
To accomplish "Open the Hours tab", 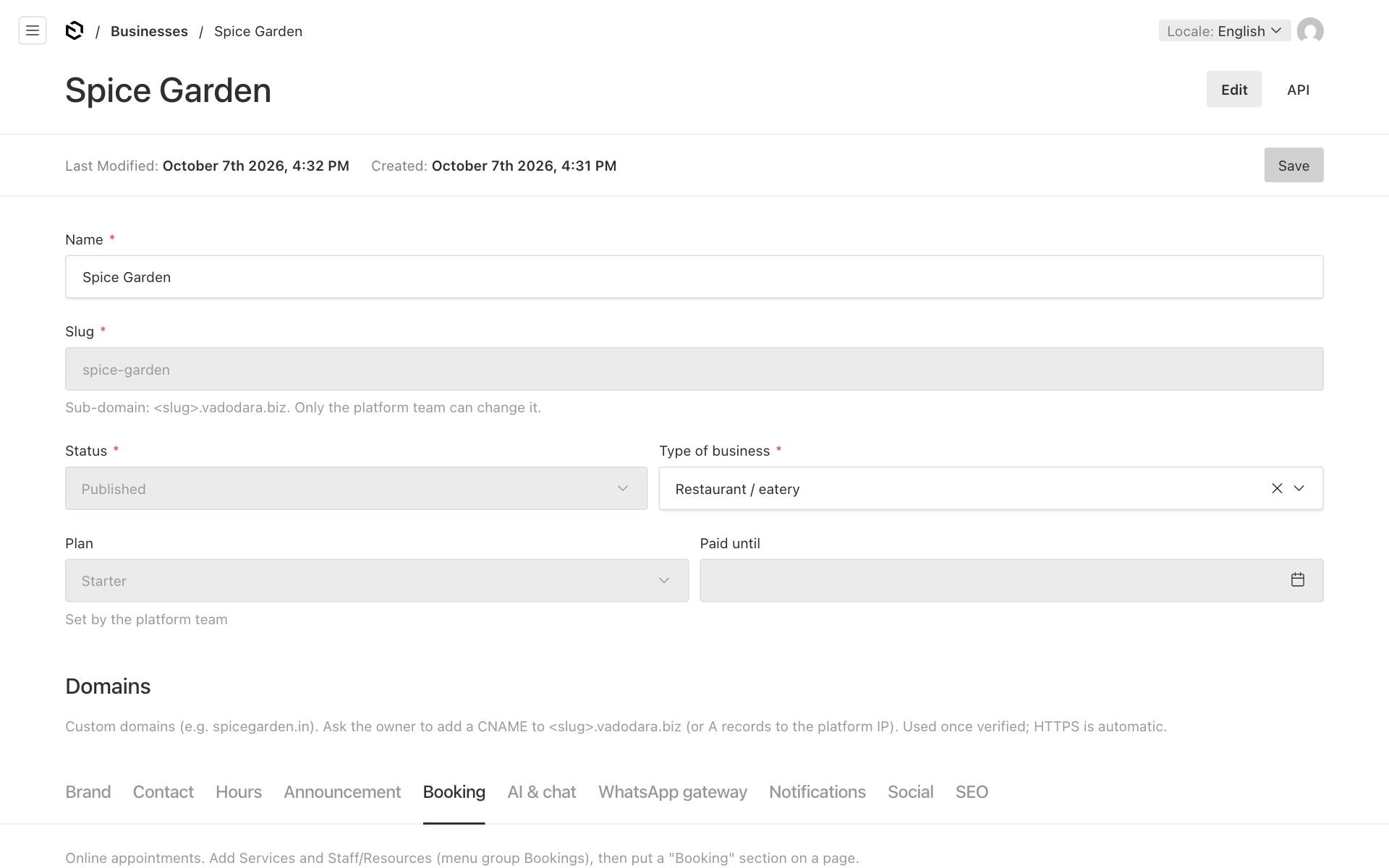I will click(x=239, y=792).
